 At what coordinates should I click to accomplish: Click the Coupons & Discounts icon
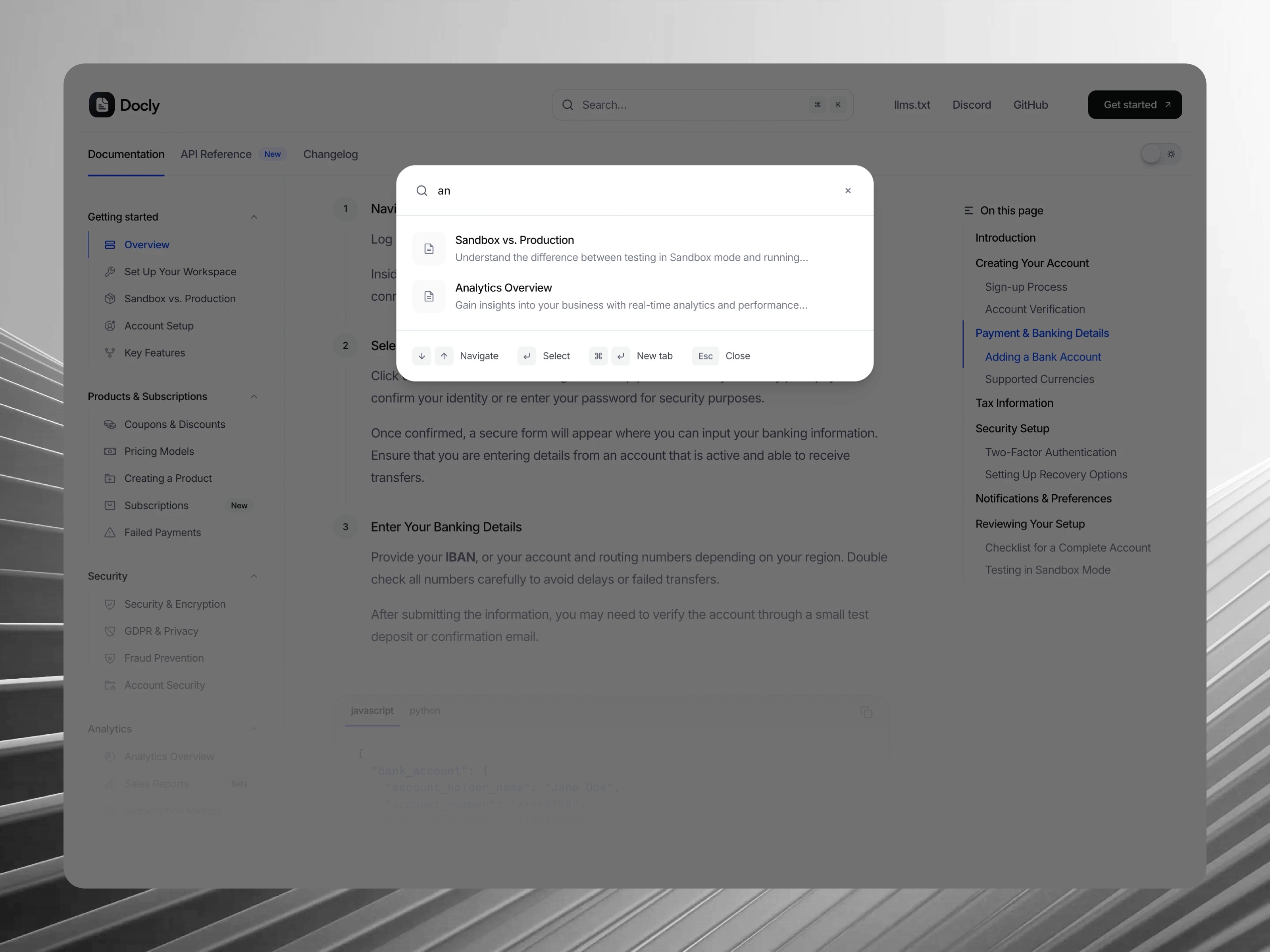tap(110, 425)
